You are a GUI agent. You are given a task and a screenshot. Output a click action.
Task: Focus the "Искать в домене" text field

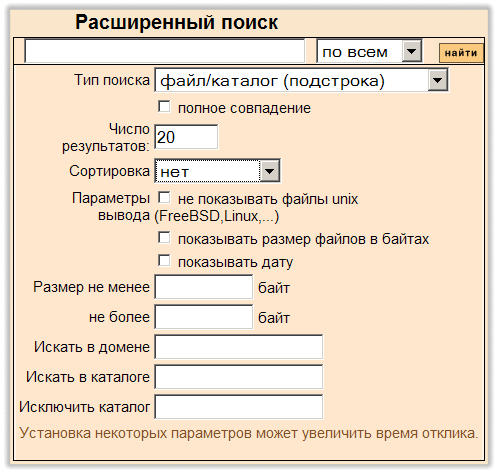pyautogui.click(x=239, y=347)
